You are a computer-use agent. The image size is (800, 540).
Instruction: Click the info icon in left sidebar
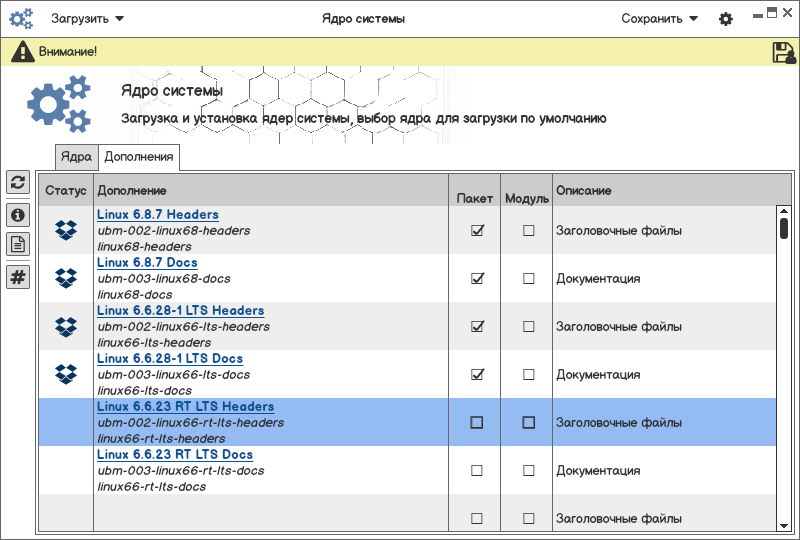tap(17, 213)
